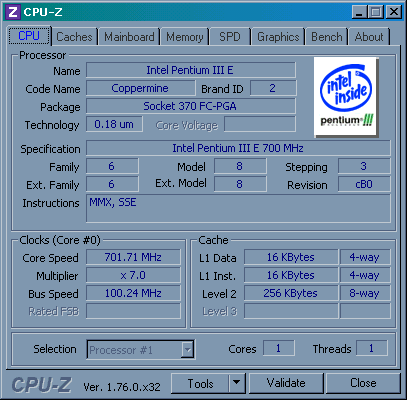Image resolution: width=407 pixels, height=400 pixels.
Task: Select the Memory tab
Action: click(185, 37)
